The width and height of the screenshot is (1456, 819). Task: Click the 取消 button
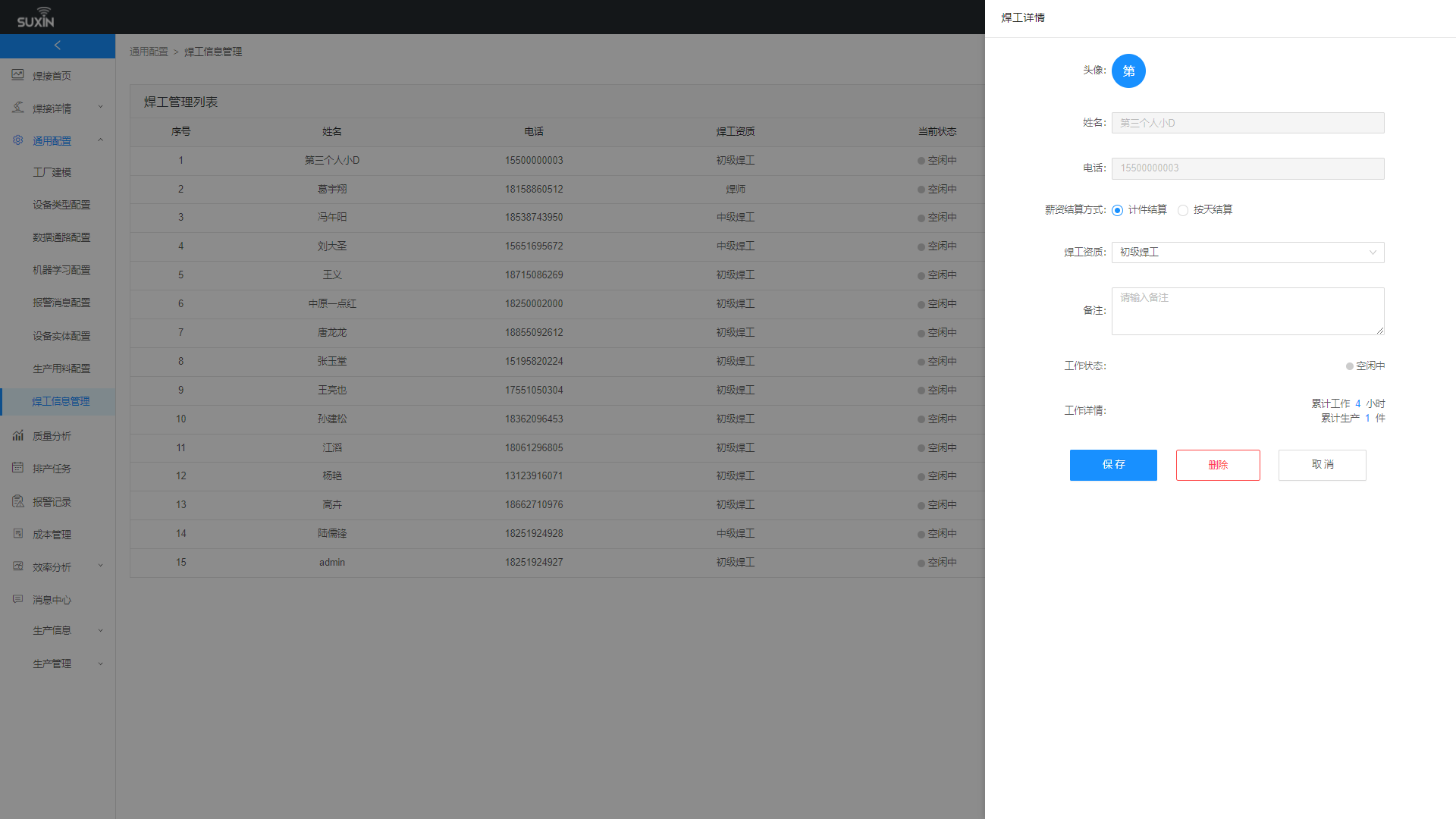1322,465
